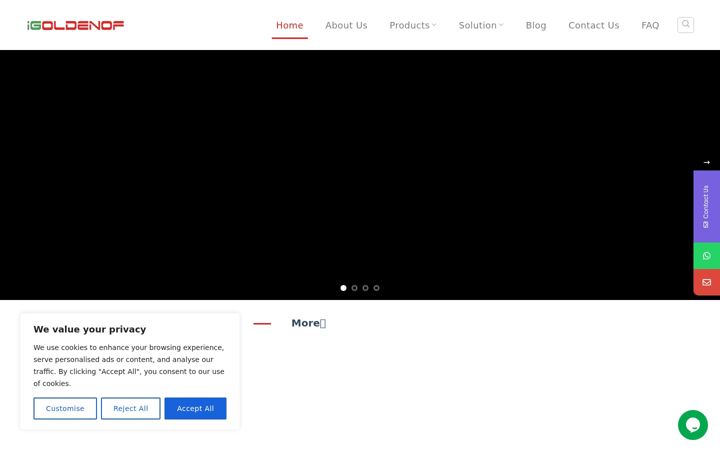The height and width of the screenshot is (450, 720).
Task: Click the More link below the banner
Action: click(309, 323)
